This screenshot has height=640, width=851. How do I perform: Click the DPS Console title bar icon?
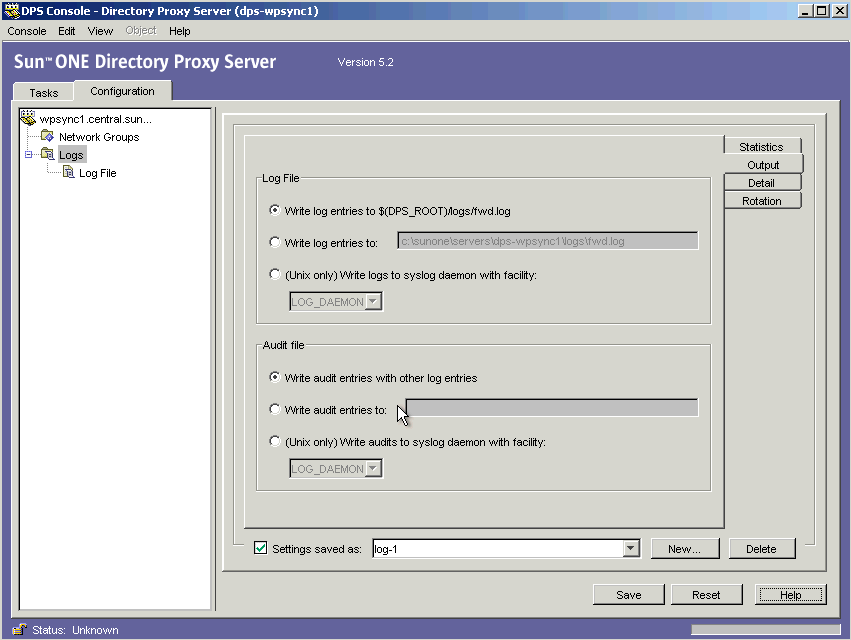point(10,9)
